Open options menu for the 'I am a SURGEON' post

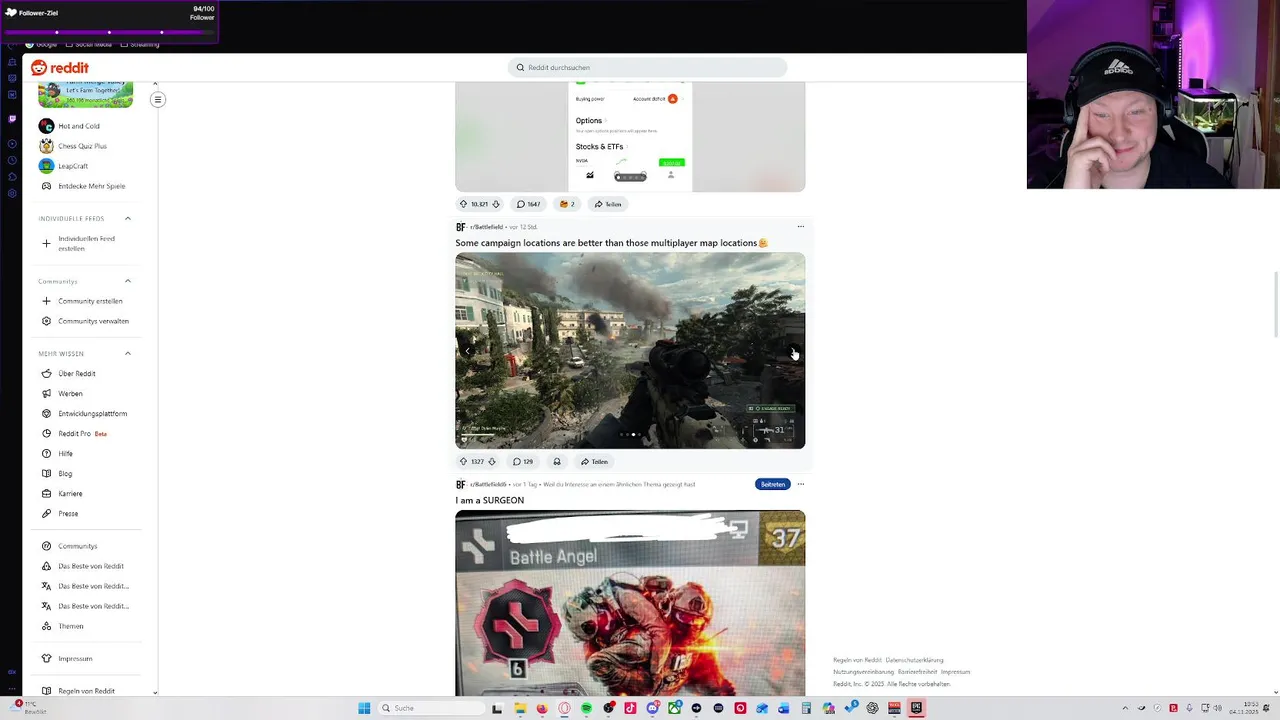click(x=800, y=484)
